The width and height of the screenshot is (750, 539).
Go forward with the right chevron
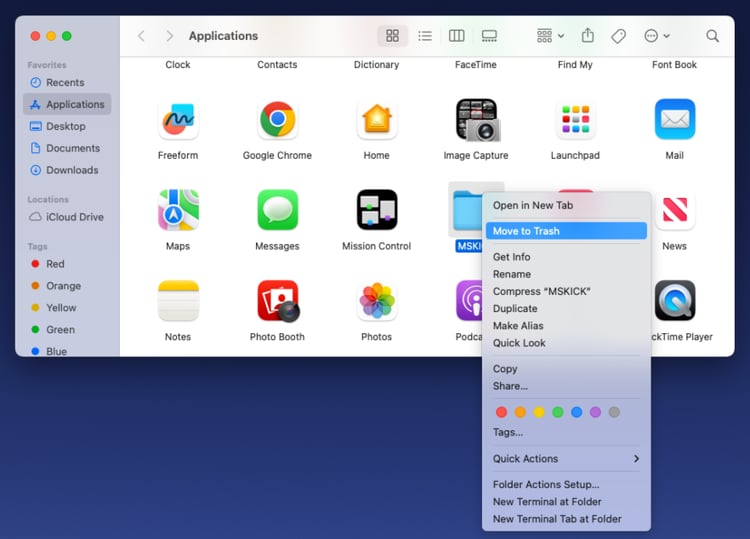coord(169,36)
